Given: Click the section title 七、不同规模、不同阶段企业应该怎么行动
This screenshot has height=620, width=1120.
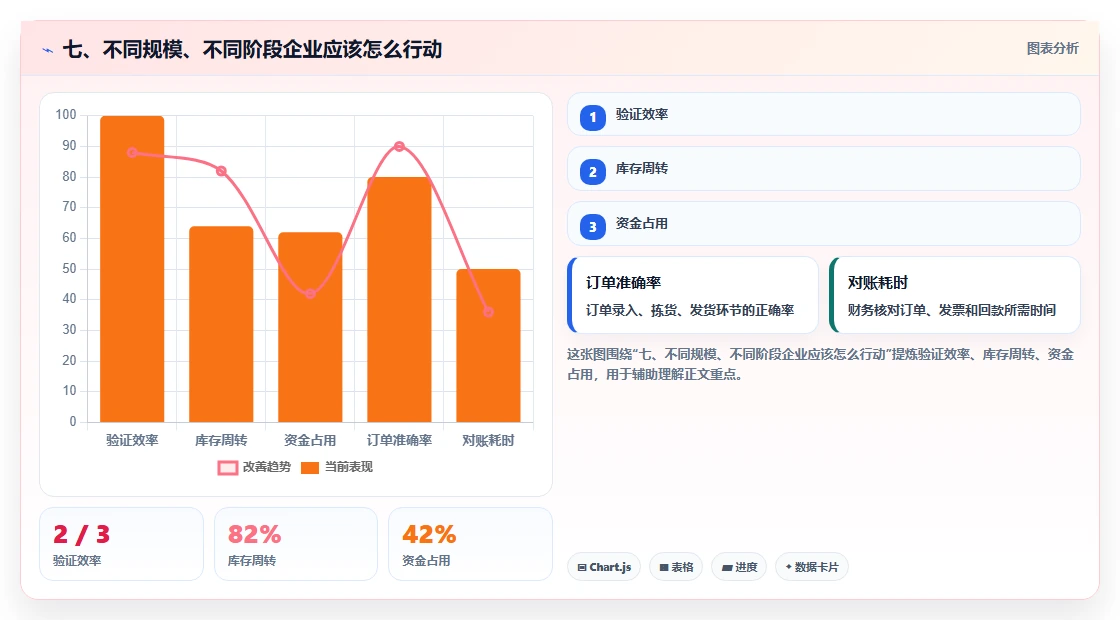Looking at the screenshot, I should [253, 50].
